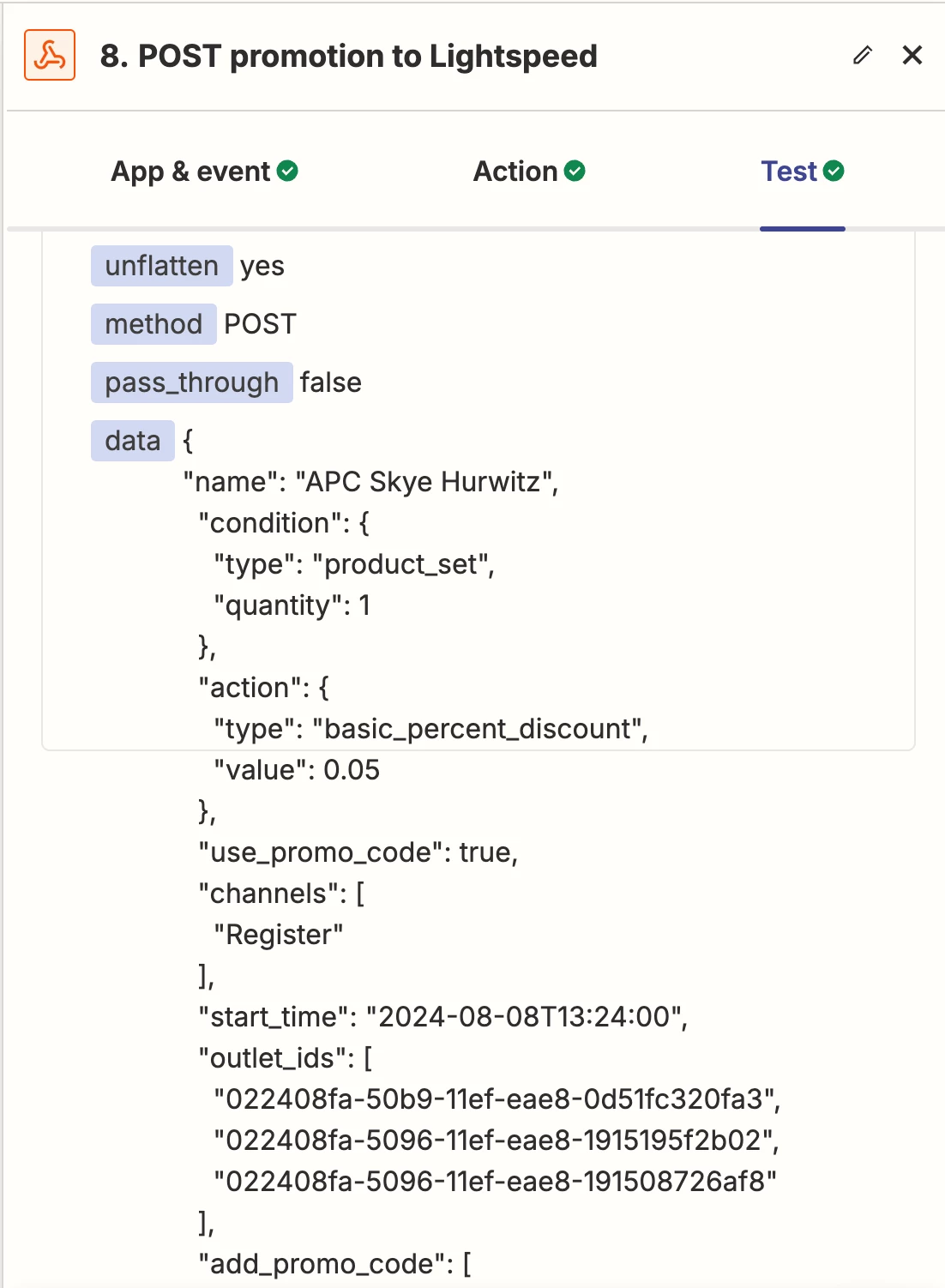Click outlet id ending 0d51fc320fa3
This screenshot has width=945, height=1288.
click(497, 1099)
